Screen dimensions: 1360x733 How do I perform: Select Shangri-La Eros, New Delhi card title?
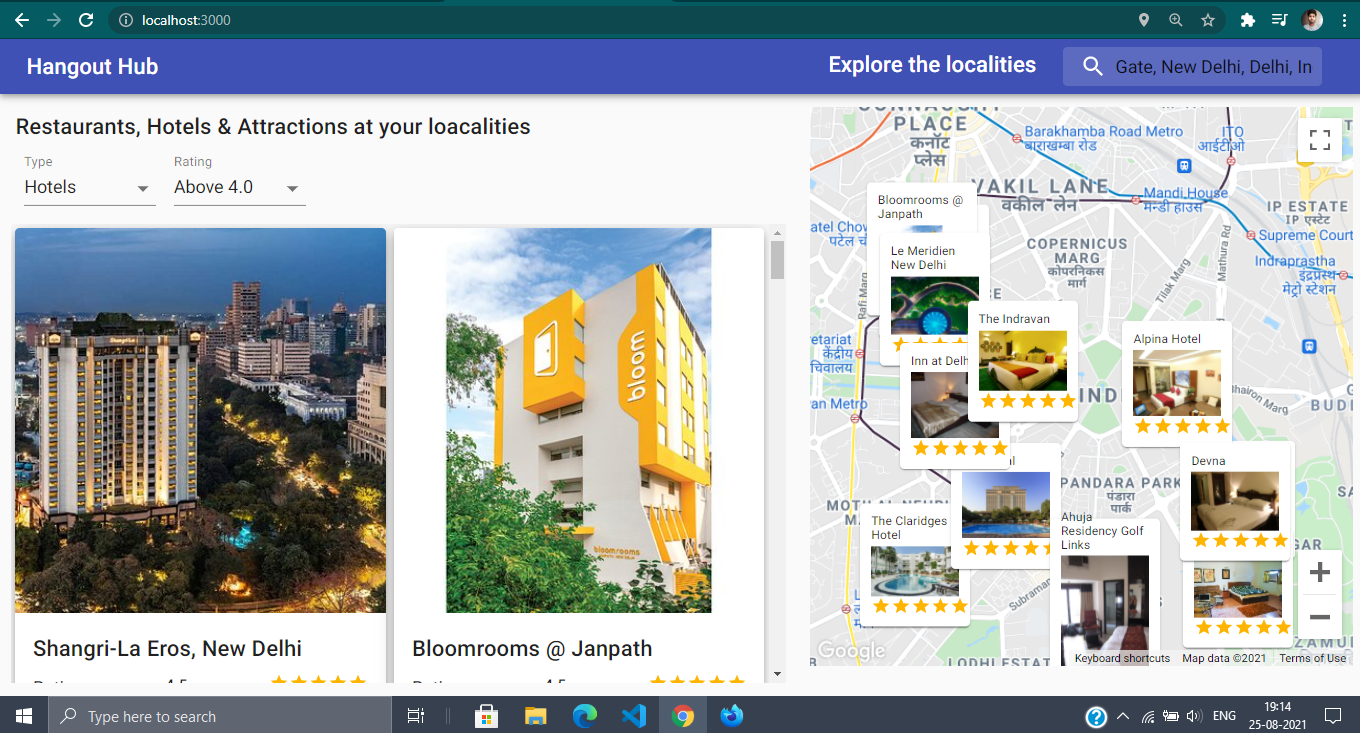(x=168, y=648)
